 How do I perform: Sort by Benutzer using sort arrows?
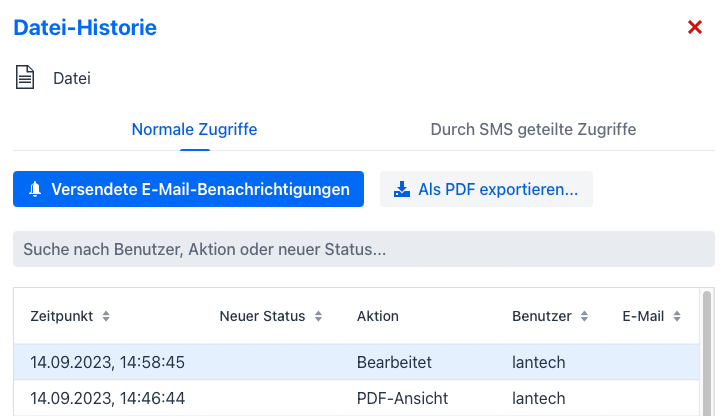[x=582, y=316]
